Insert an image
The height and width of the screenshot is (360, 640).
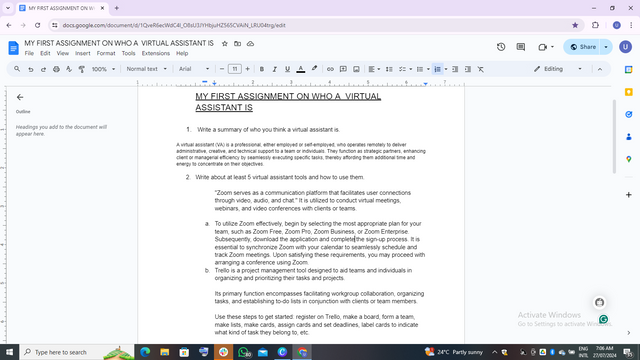356,69
